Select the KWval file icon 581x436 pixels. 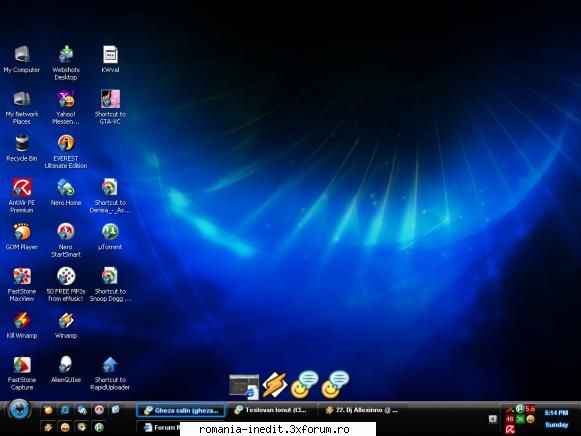tap(110, 59)
